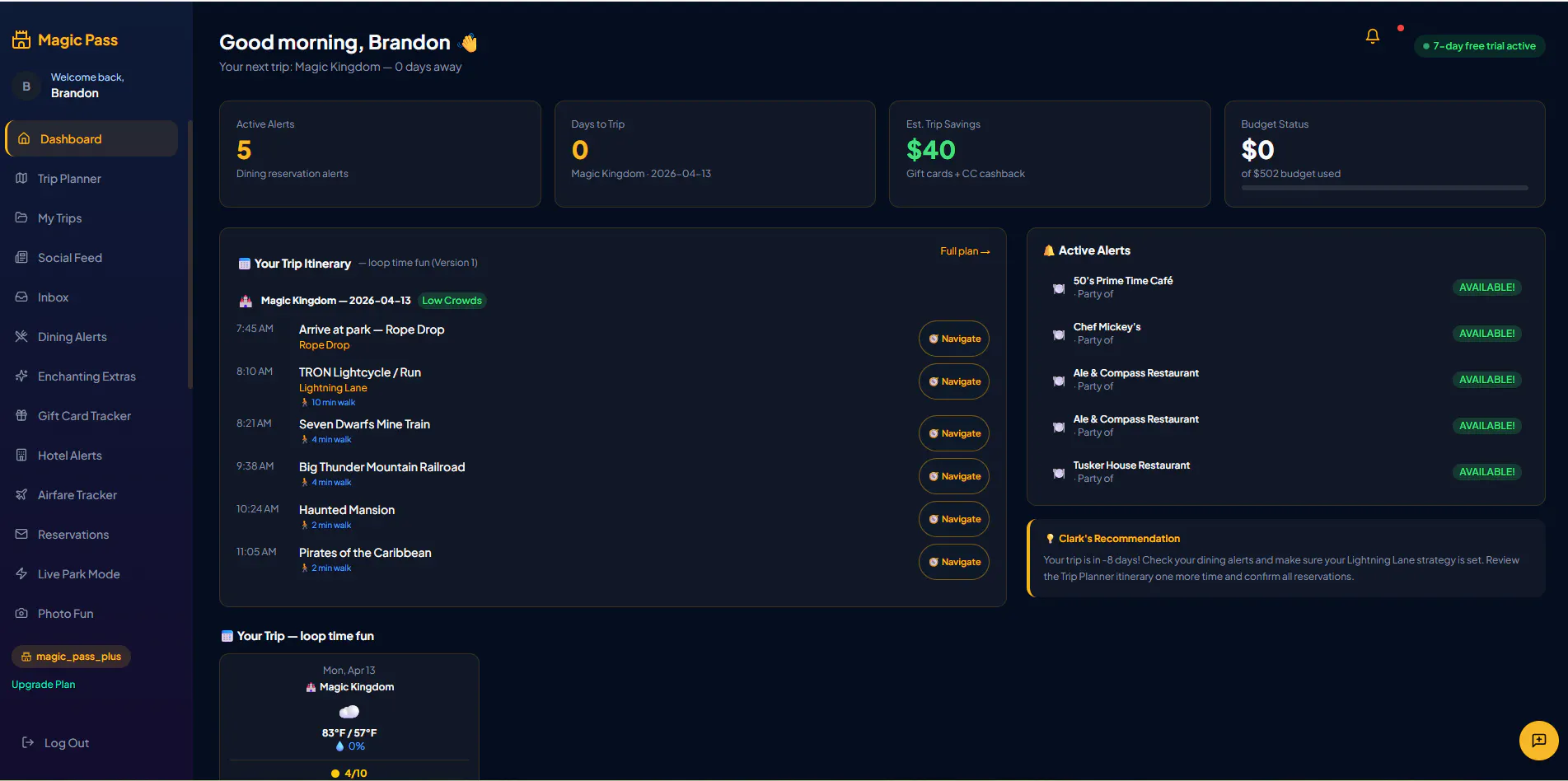
Task: Click the Live Park Mode lightning icon
Action: pyautogui.click(x=21, y=574)
